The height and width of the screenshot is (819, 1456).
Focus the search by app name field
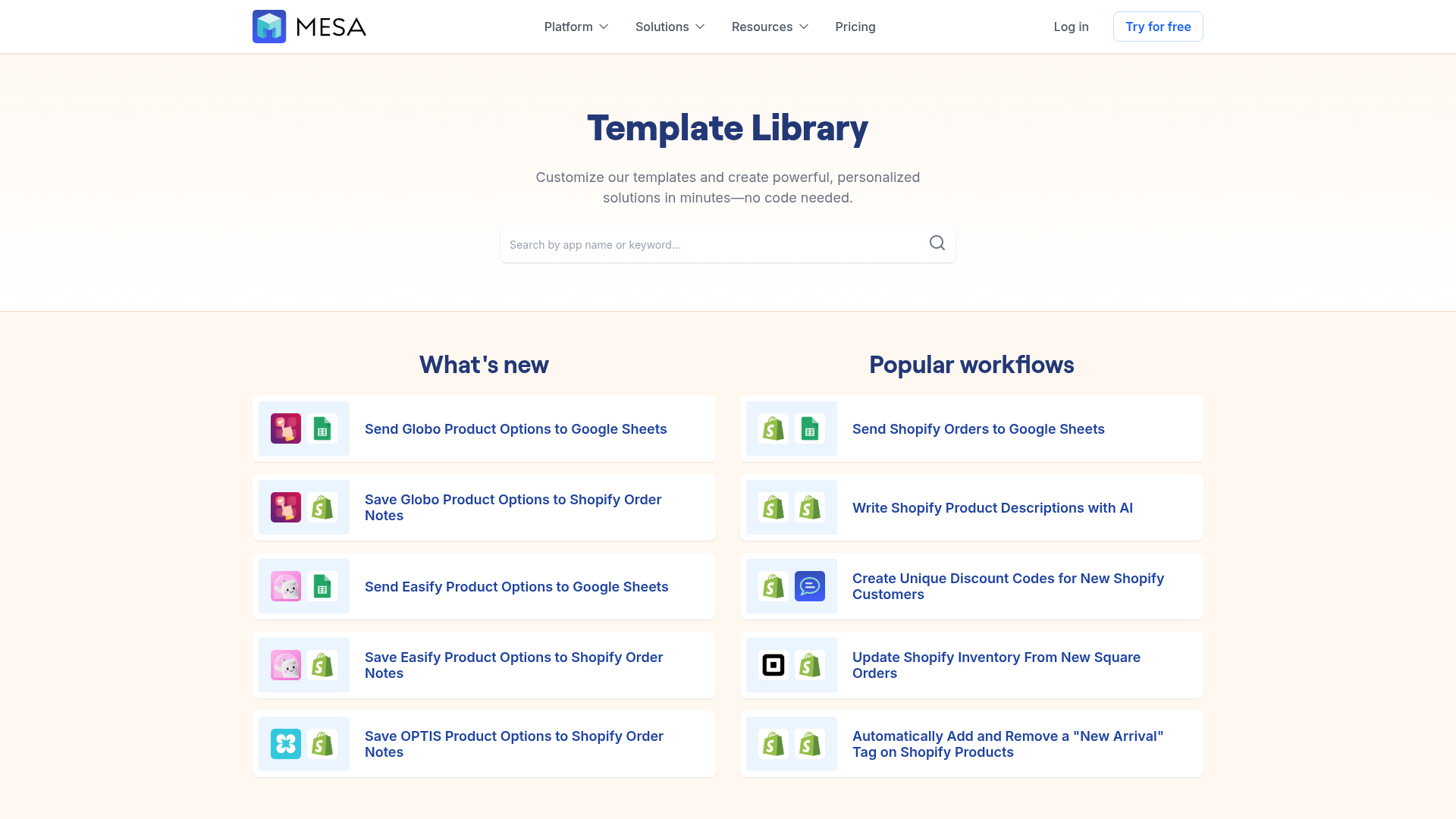tap(728, 244)
